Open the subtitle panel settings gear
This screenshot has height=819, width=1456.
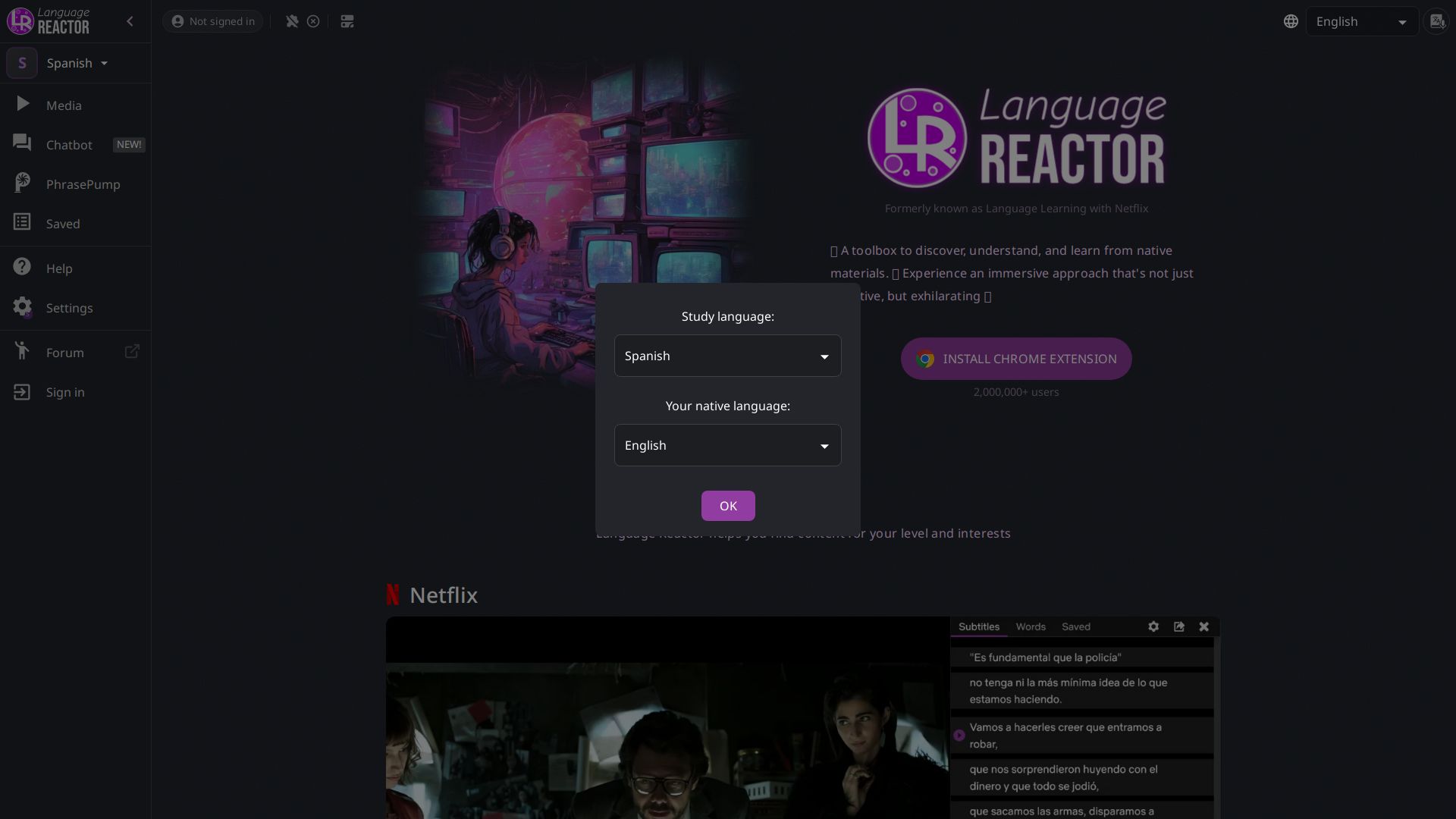[1153, 626]
